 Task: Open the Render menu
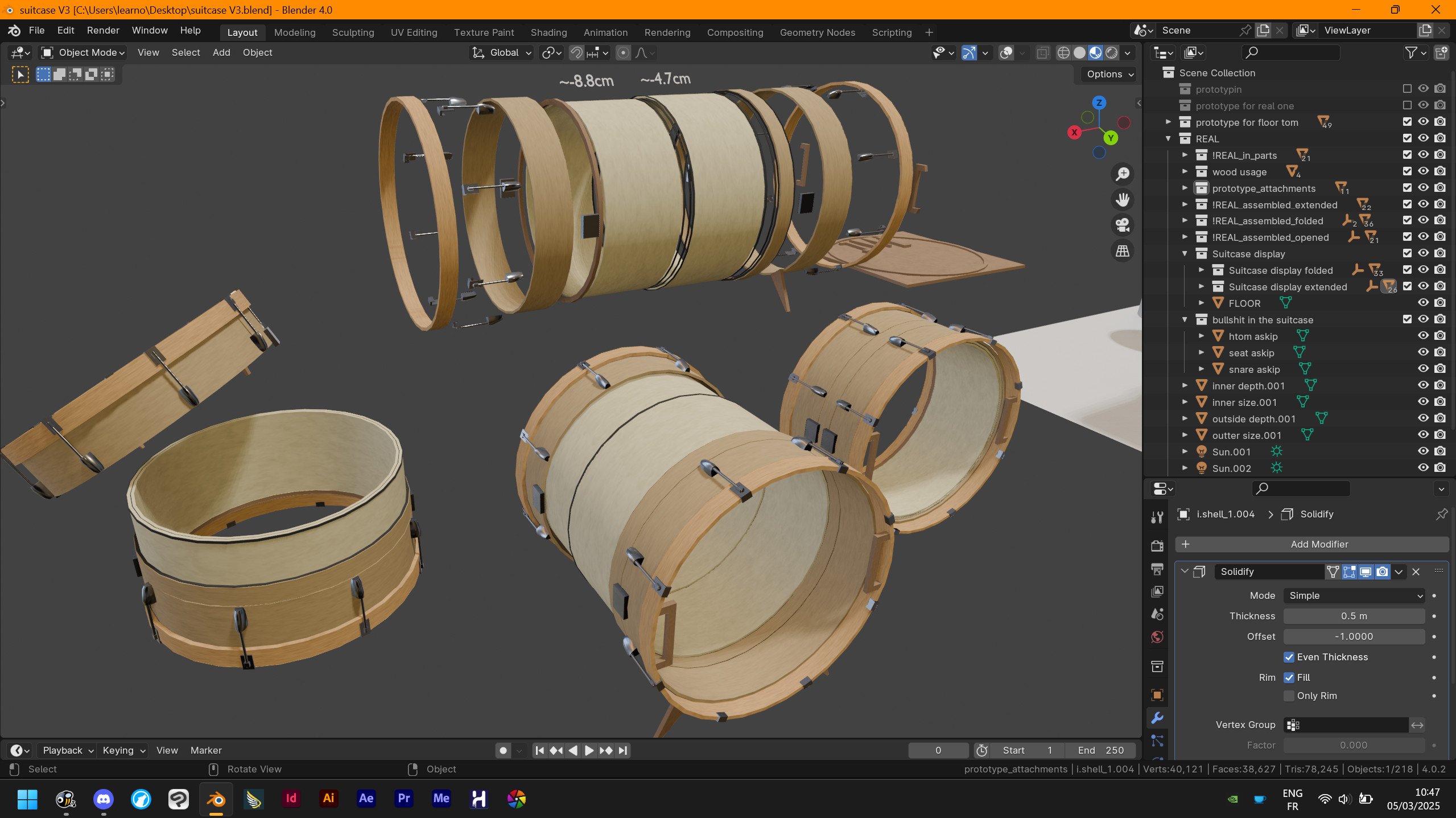(x=103, y=30)
